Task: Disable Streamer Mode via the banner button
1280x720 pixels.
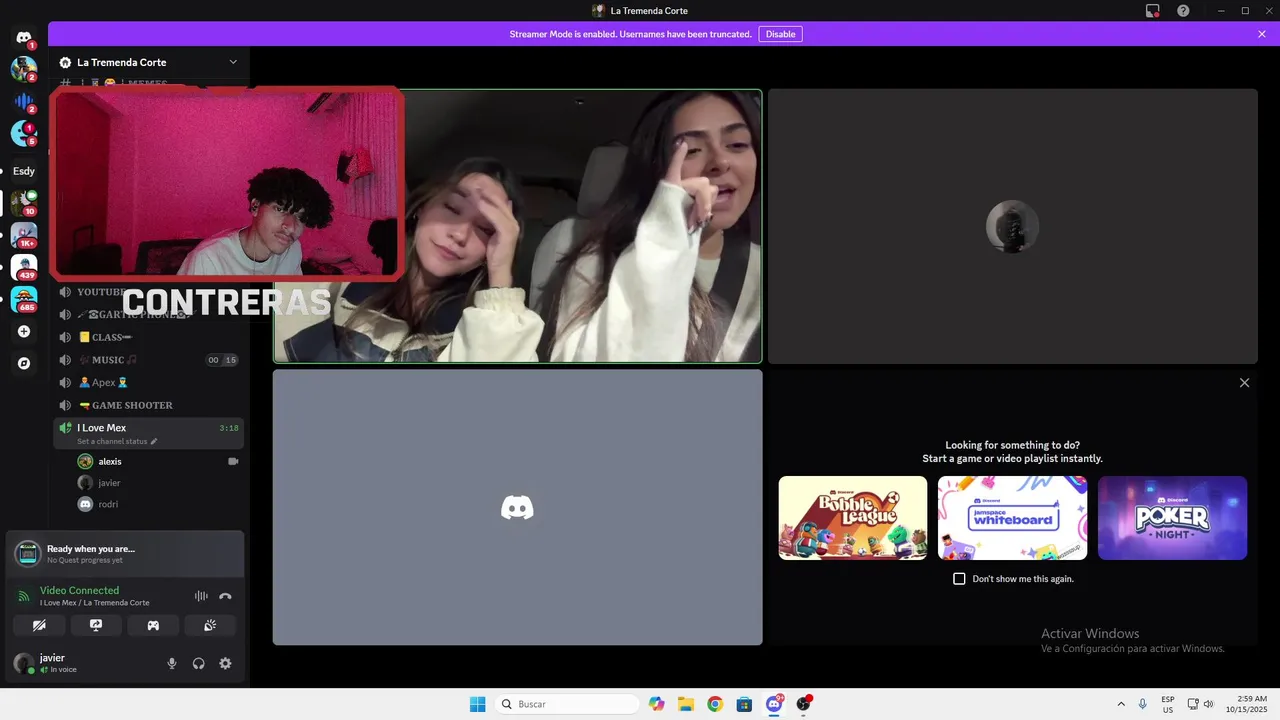Action: (x=780, y=34)
